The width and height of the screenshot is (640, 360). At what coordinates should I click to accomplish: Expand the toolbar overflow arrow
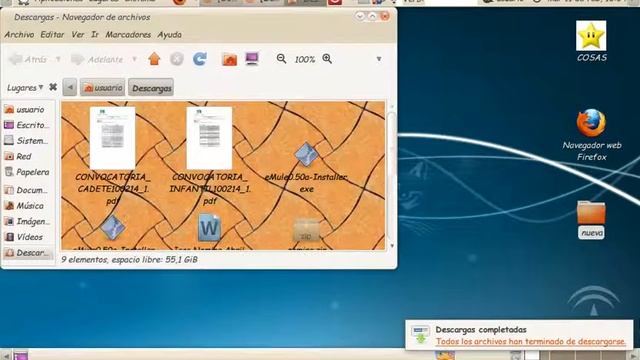[x=379, y=59]
